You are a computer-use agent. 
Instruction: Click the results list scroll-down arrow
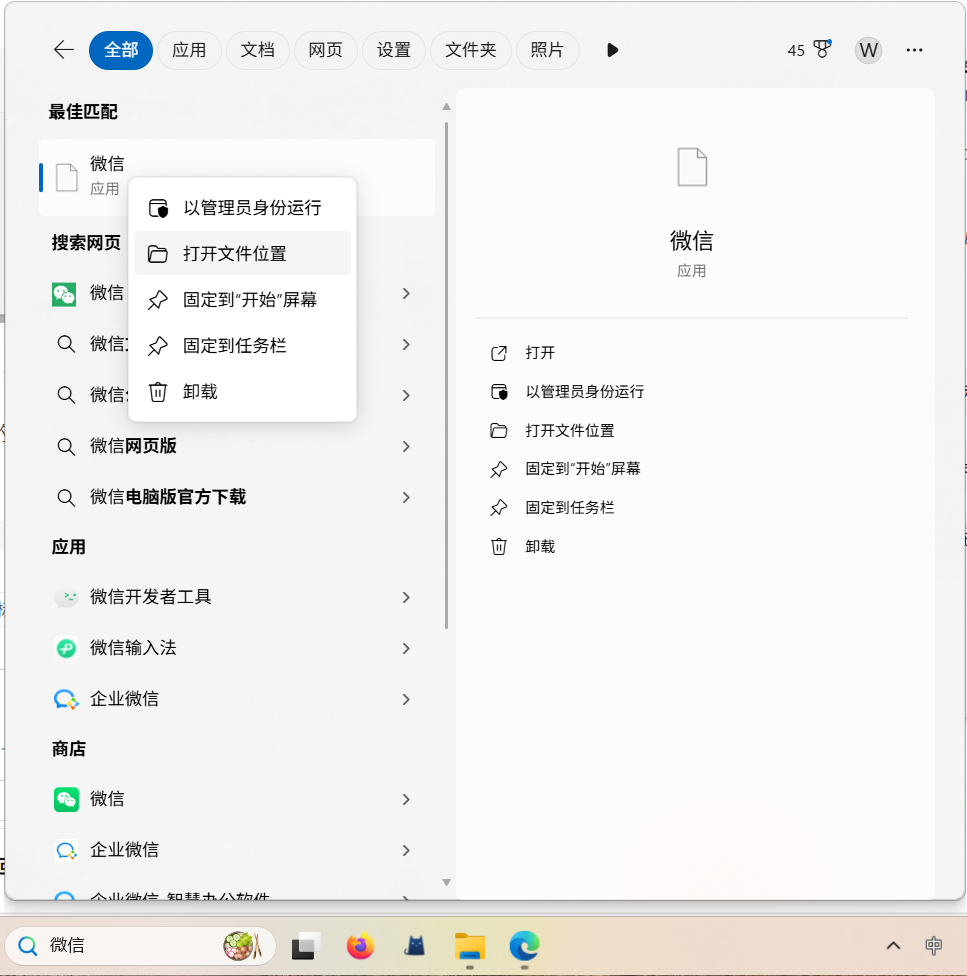[446, 883]
